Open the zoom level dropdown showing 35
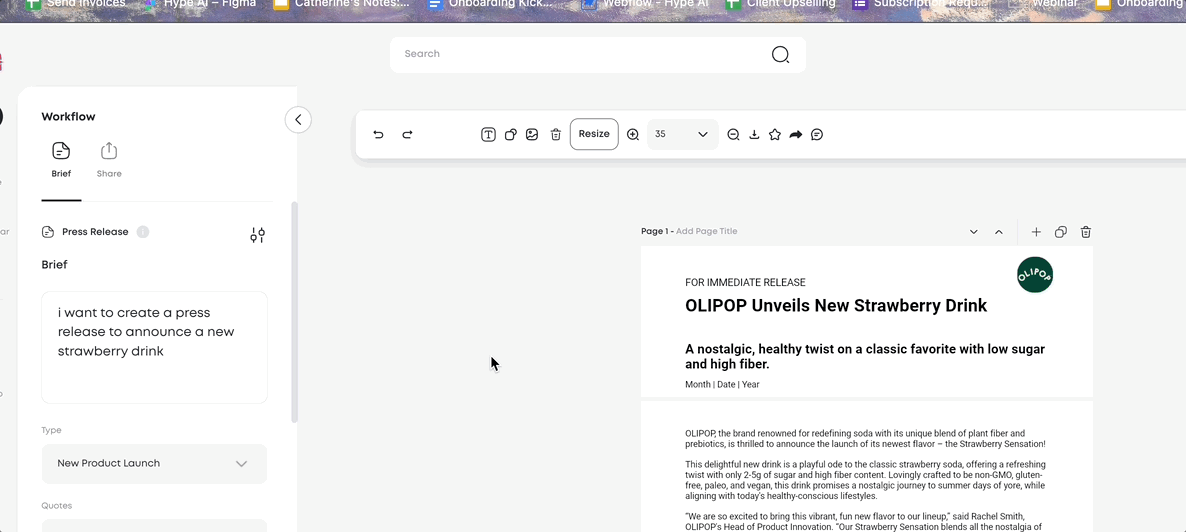 pos(682,134)
